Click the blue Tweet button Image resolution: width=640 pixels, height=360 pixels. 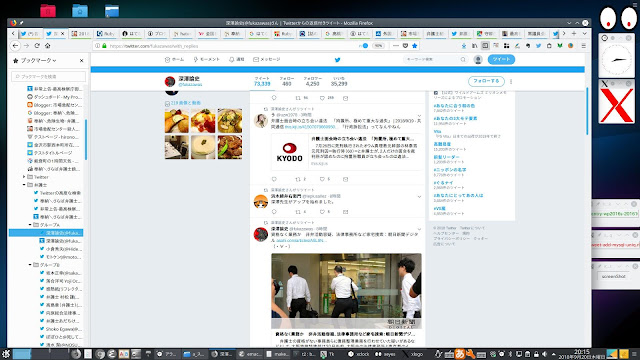501,60
